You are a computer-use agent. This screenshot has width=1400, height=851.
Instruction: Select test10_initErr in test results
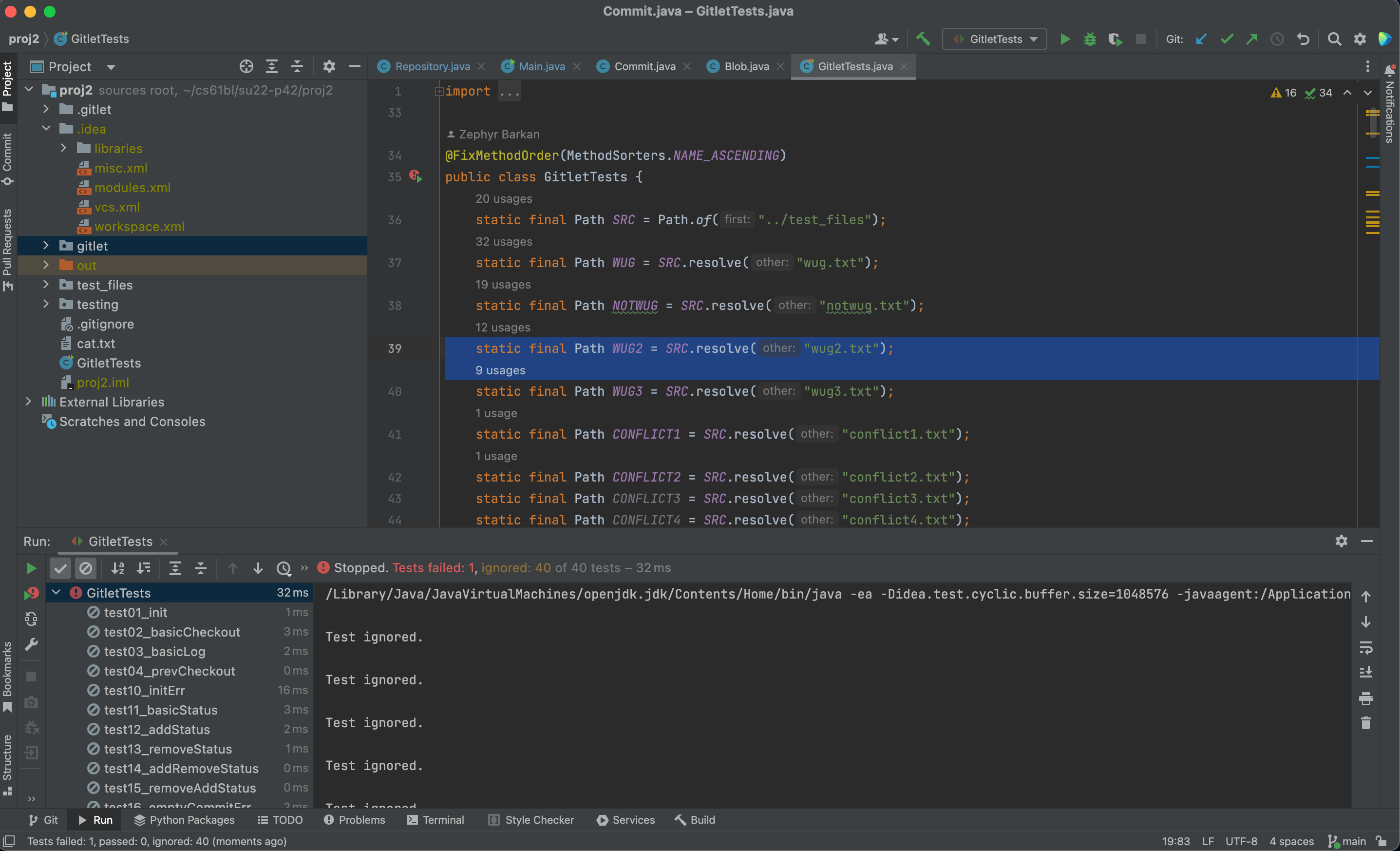coord(144,690)
